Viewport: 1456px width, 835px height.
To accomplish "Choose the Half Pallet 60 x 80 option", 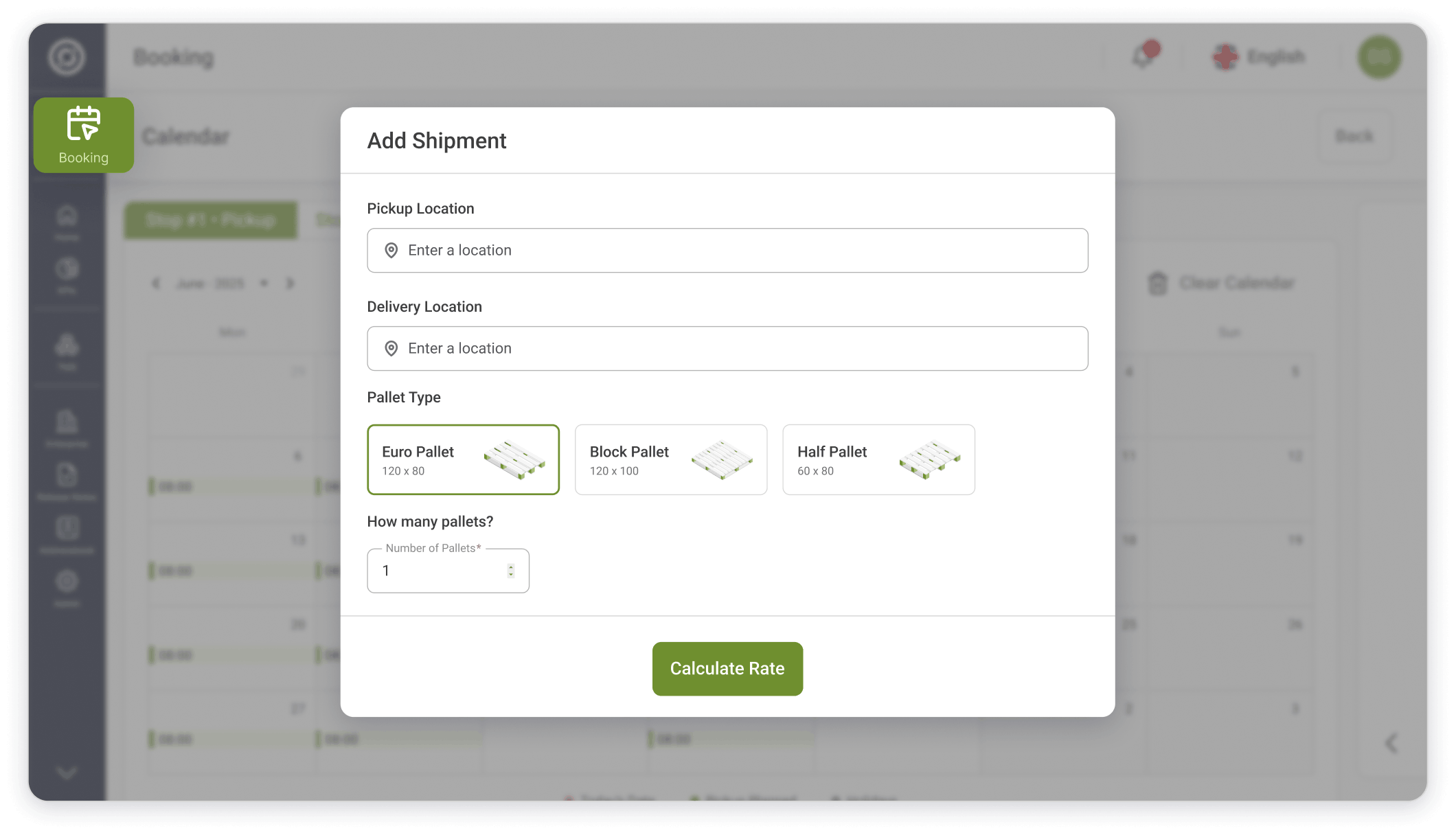I will (x=878, y=459).
